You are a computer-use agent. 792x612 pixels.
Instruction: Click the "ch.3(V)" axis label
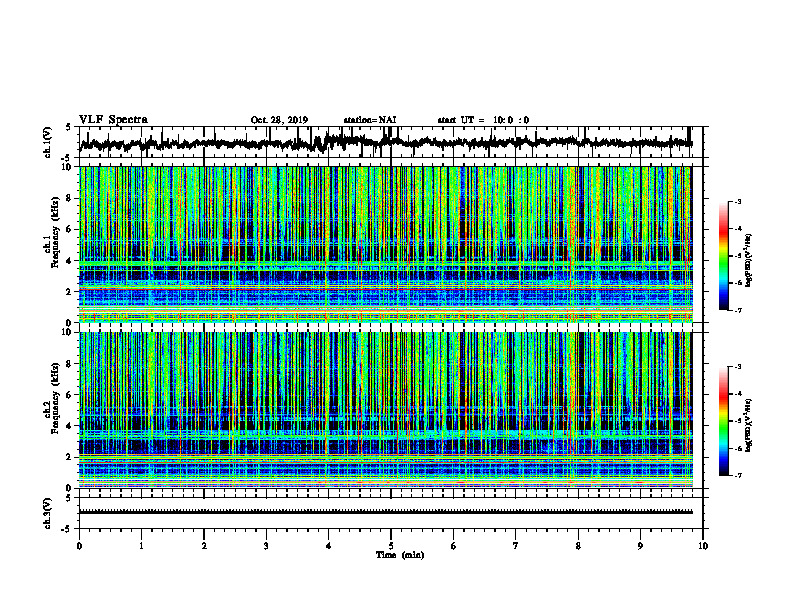tap(48, 513)
